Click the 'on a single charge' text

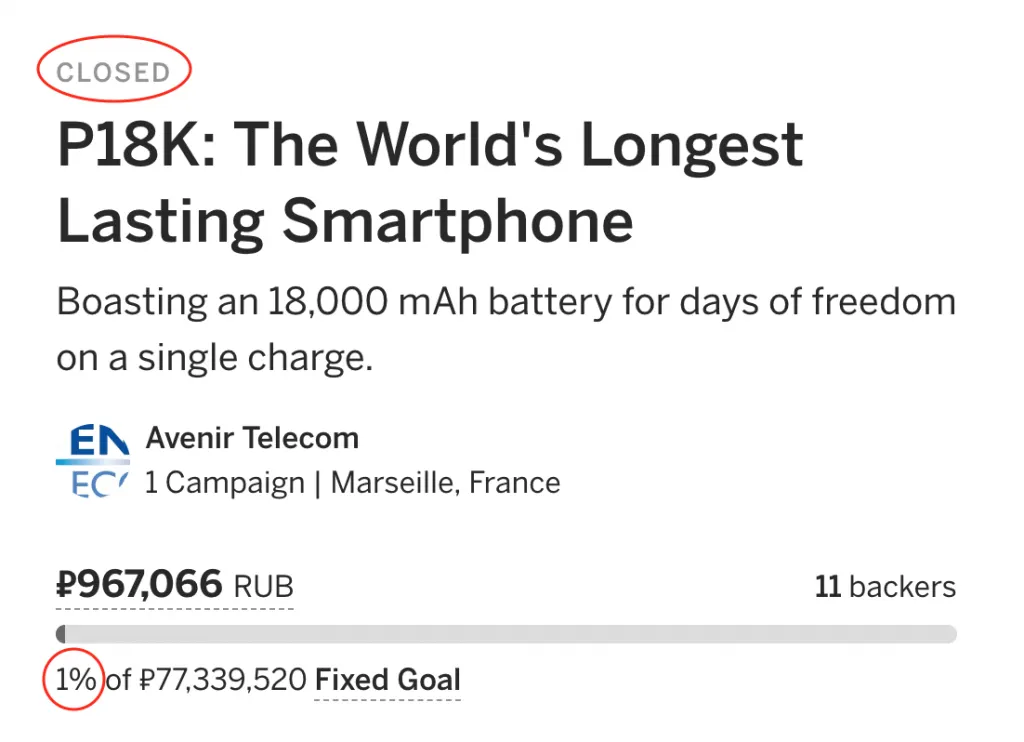pyautogui.click(x=214, y=358)
